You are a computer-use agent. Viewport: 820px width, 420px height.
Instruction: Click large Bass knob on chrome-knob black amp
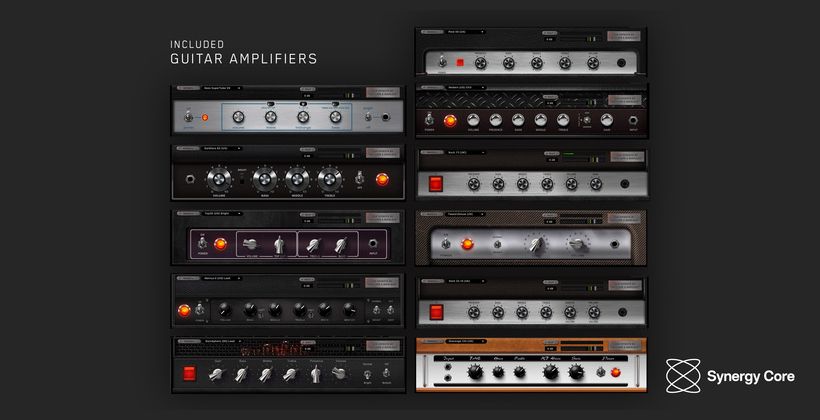click(x=265, y=179)
